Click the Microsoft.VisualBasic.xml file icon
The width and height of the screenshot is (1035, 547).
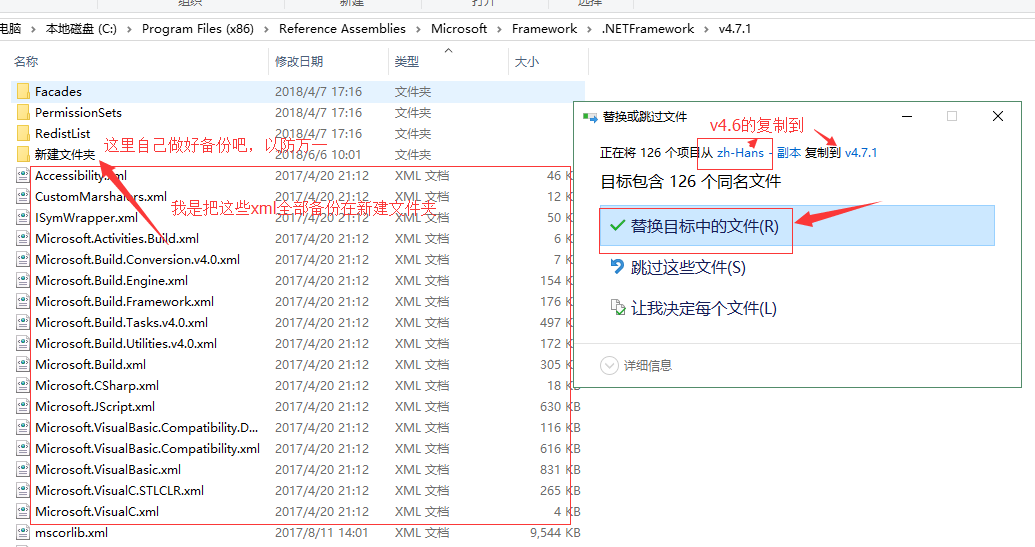[23, 469]
